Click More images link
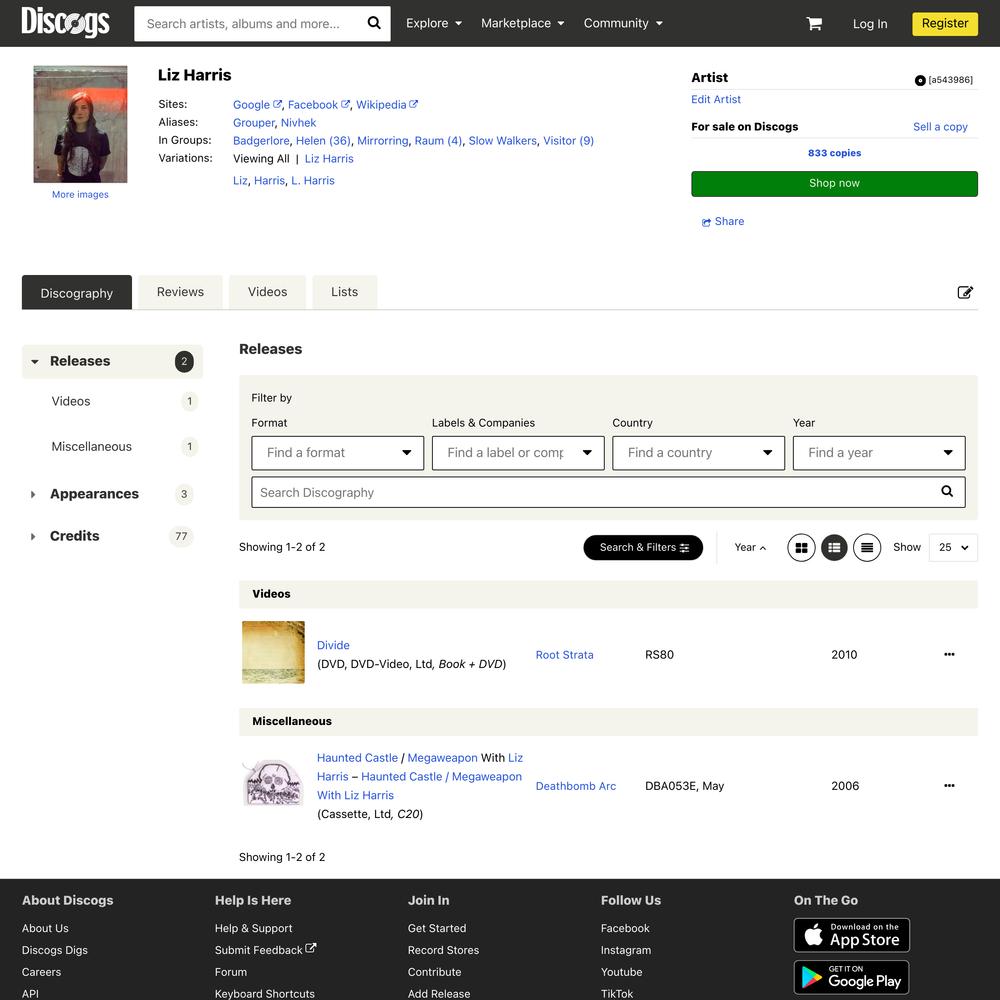1000x1000 pixels. click(x=80, y=195)
